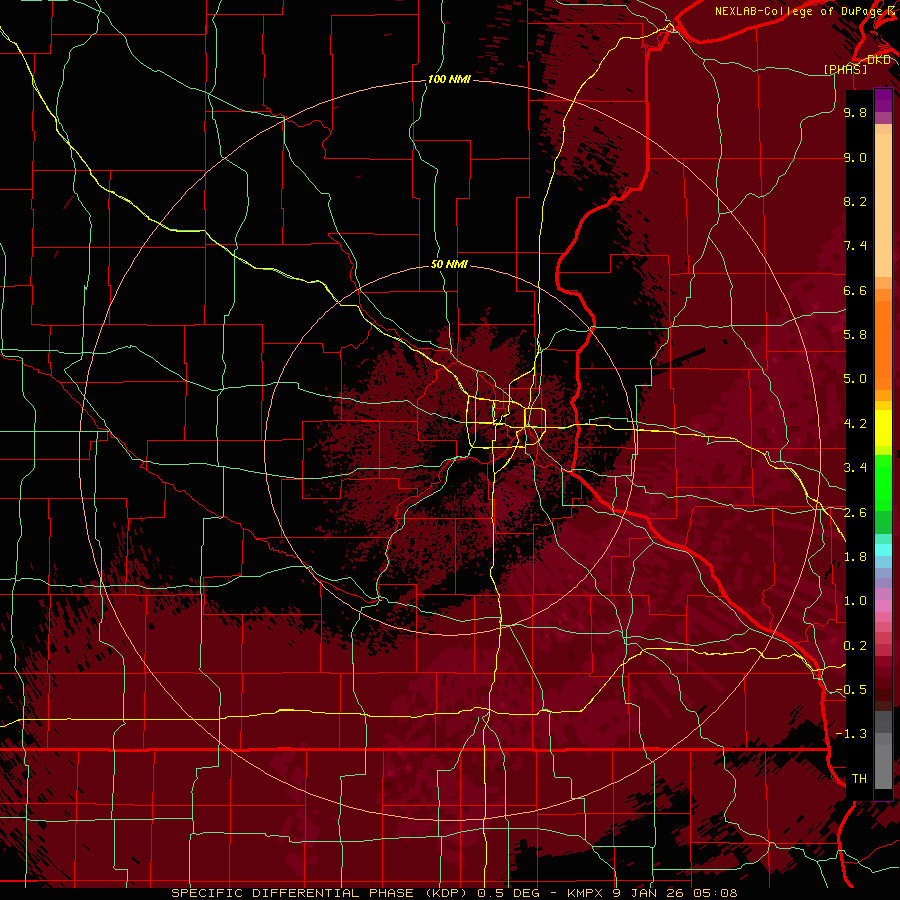
Task: Click the 2.6 value on color scale
Action: (x=855, y=512)
